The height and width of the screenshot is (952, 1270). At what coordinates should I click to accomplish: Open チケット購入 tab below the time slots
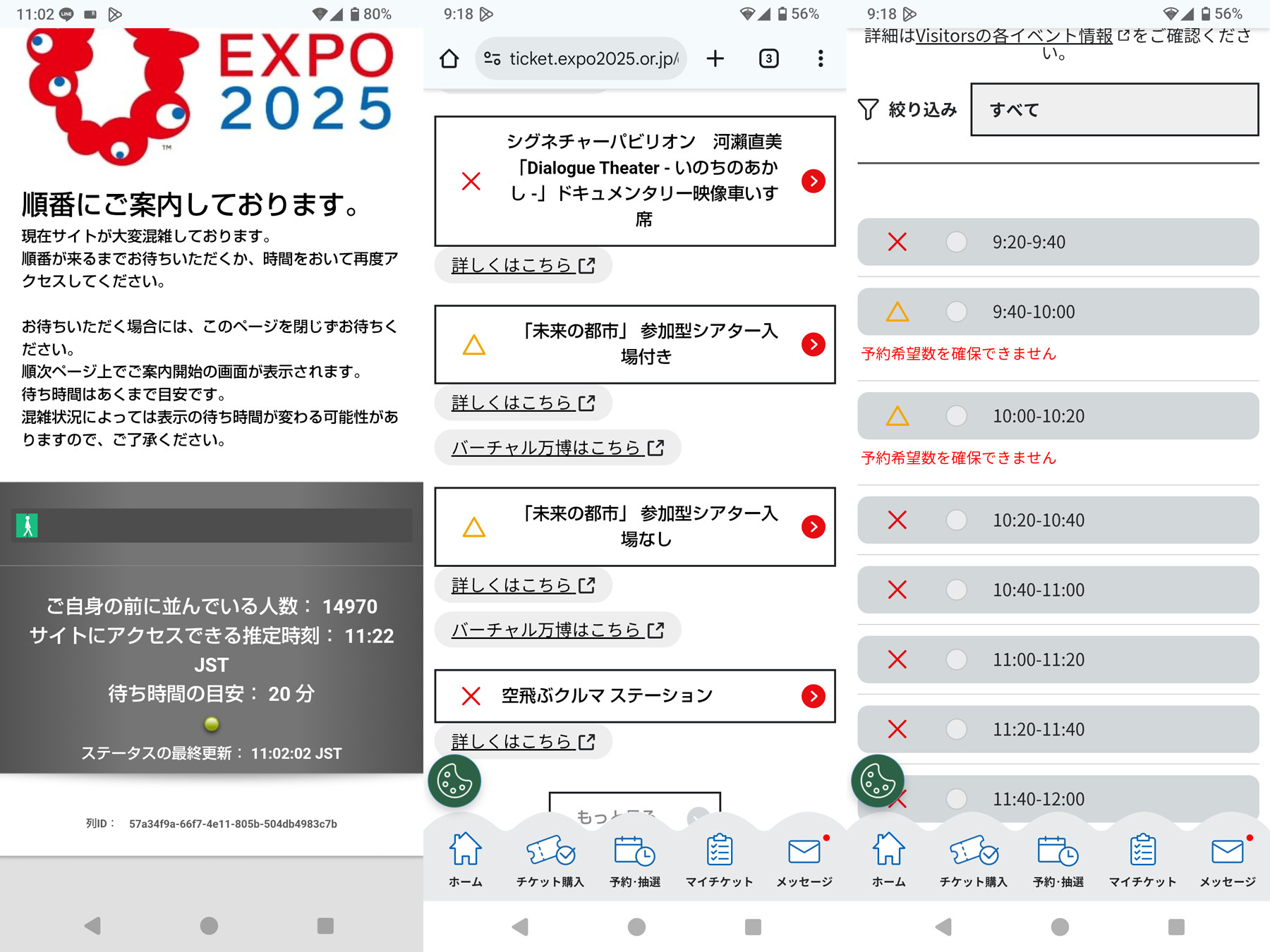pos(973,860)
